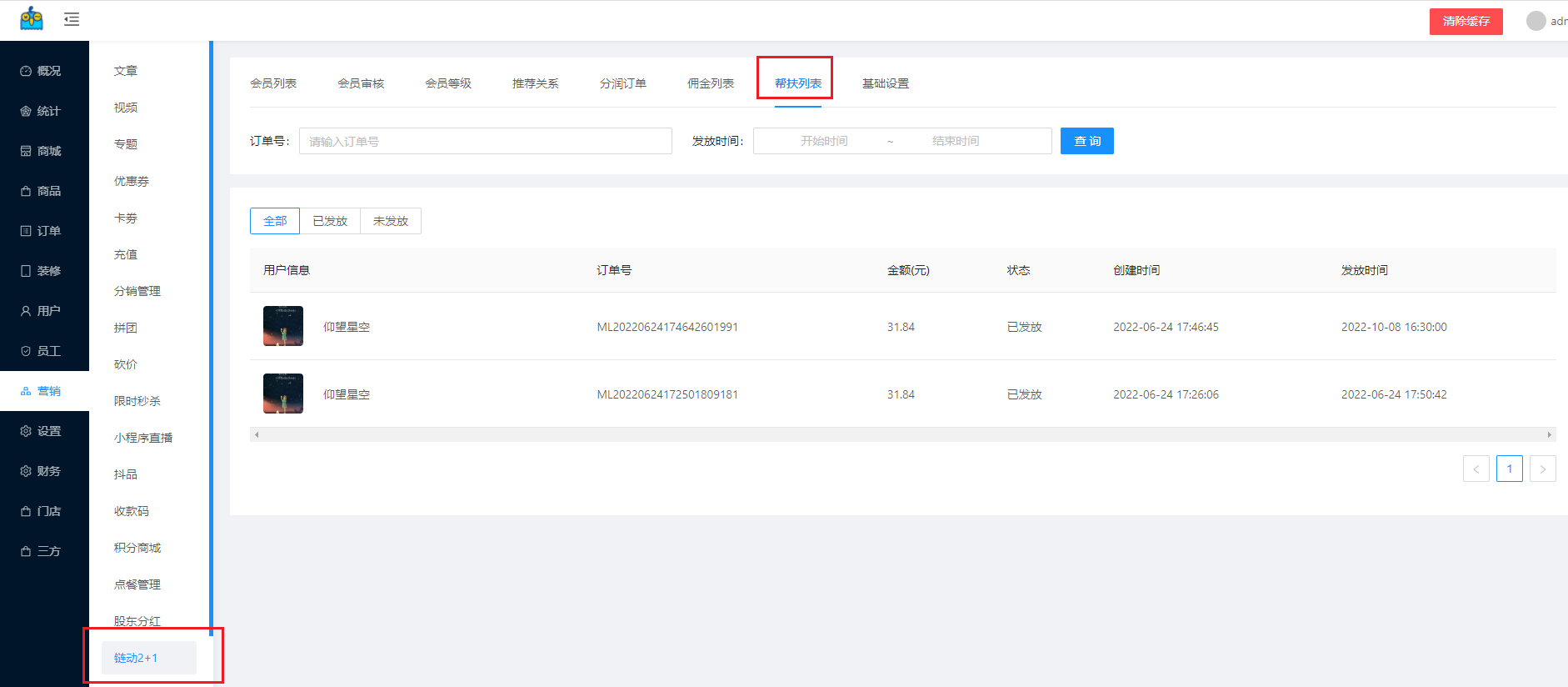Switch to the 佣金列表 tab
Viewport: 1568px width, 687px height.
tap(711, 83)
